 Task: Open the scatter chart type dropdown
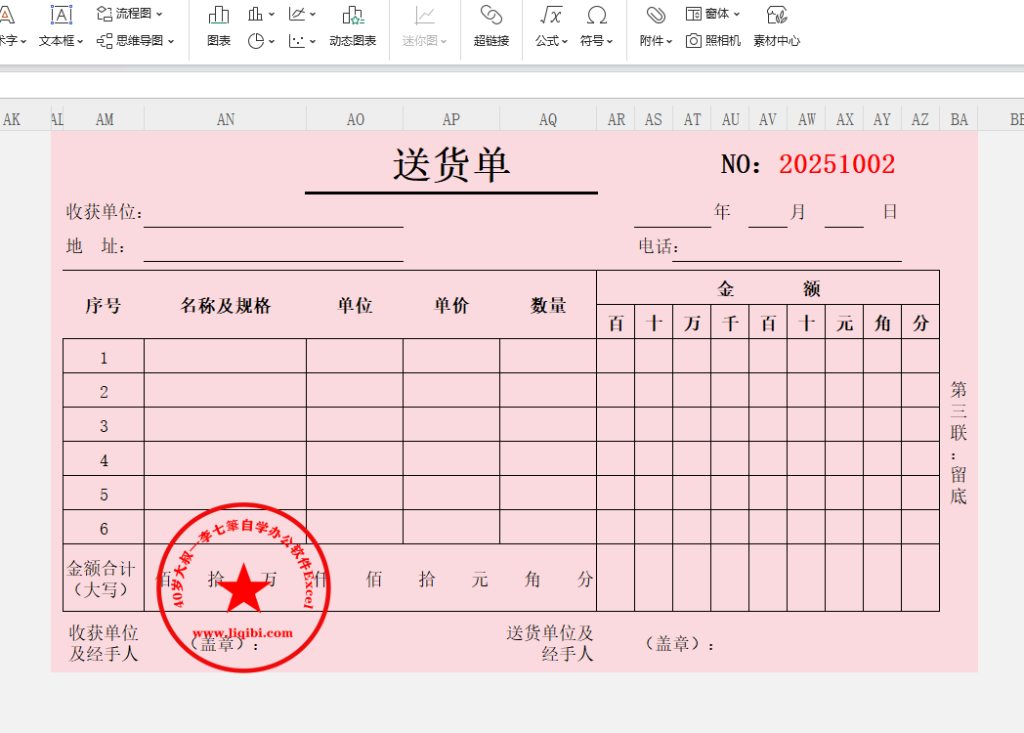(302, 41)
